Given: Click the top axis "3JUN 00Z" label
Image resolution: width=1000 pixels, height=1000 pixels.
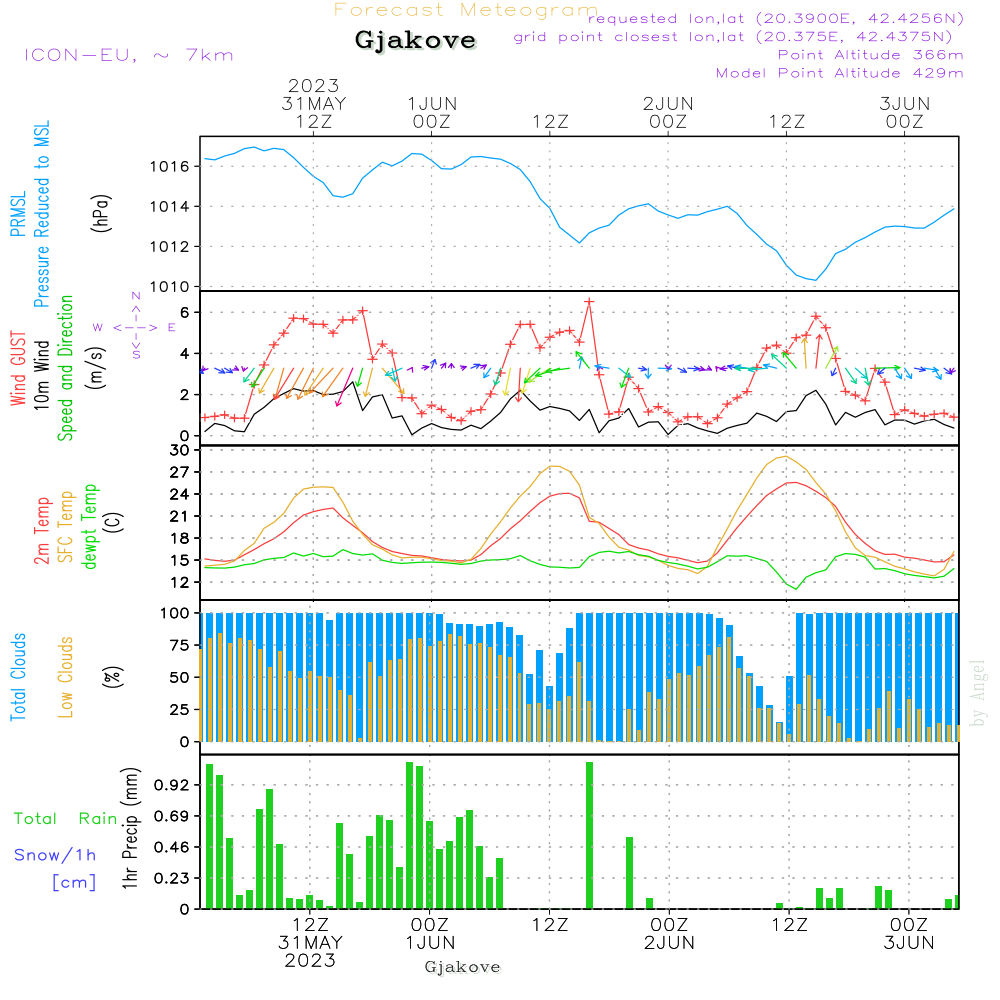Looking at the screenshot, I should coord(904,113).
